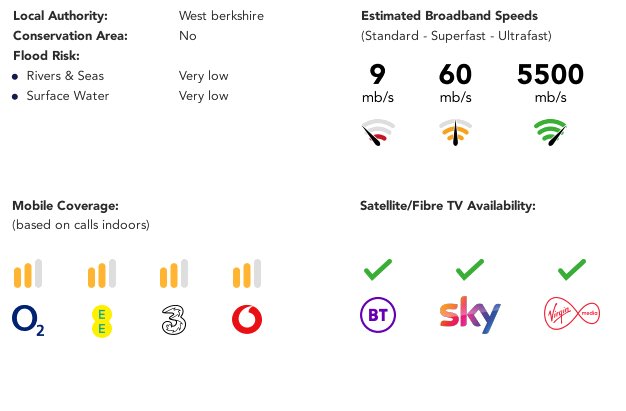This screenshot has height=411, width=626.
Task: Click the Vodafone logo
Action: pos(247,319)
